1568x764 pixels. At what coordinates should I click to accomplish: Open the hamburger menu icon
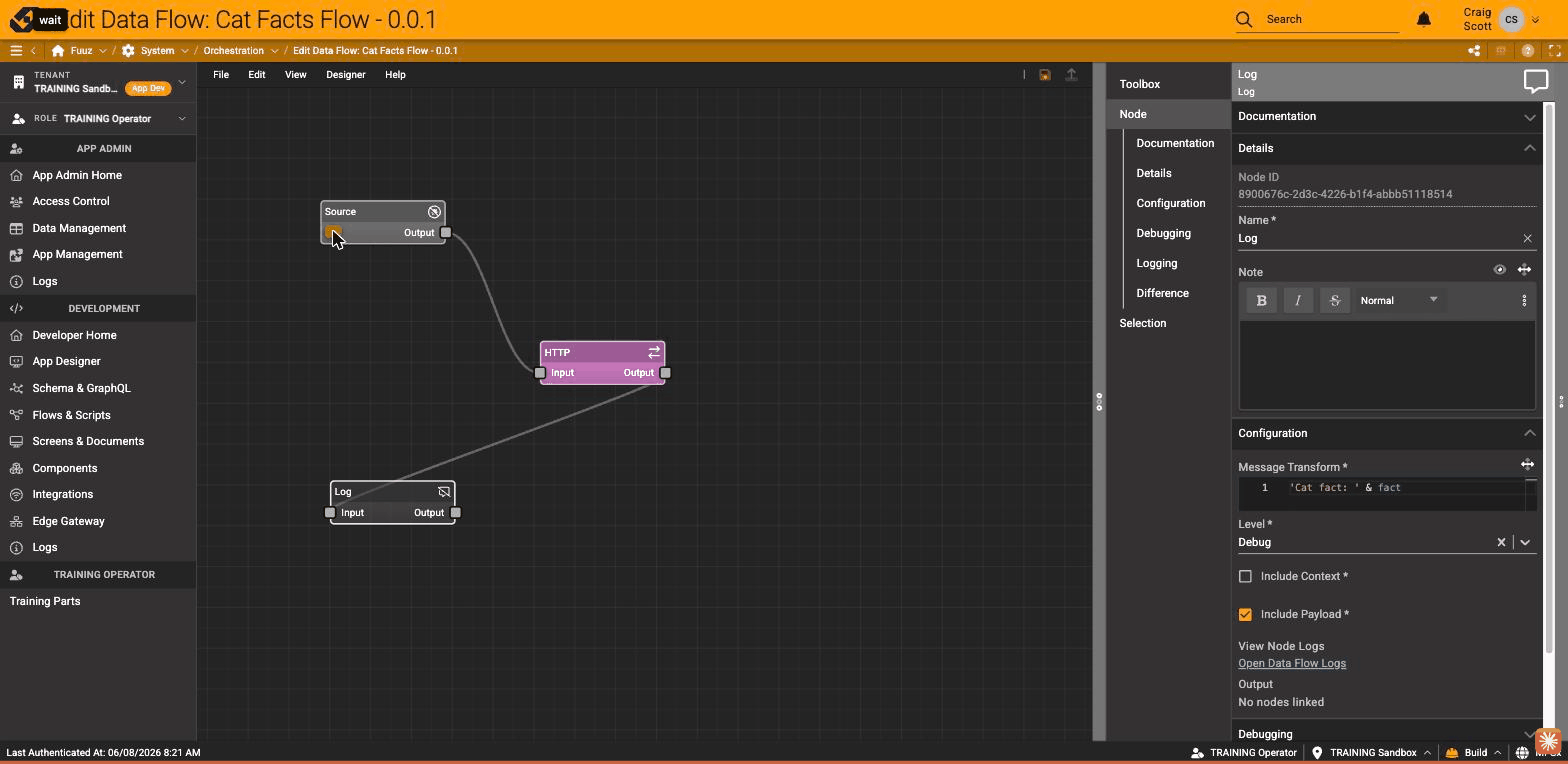point(16,50)
